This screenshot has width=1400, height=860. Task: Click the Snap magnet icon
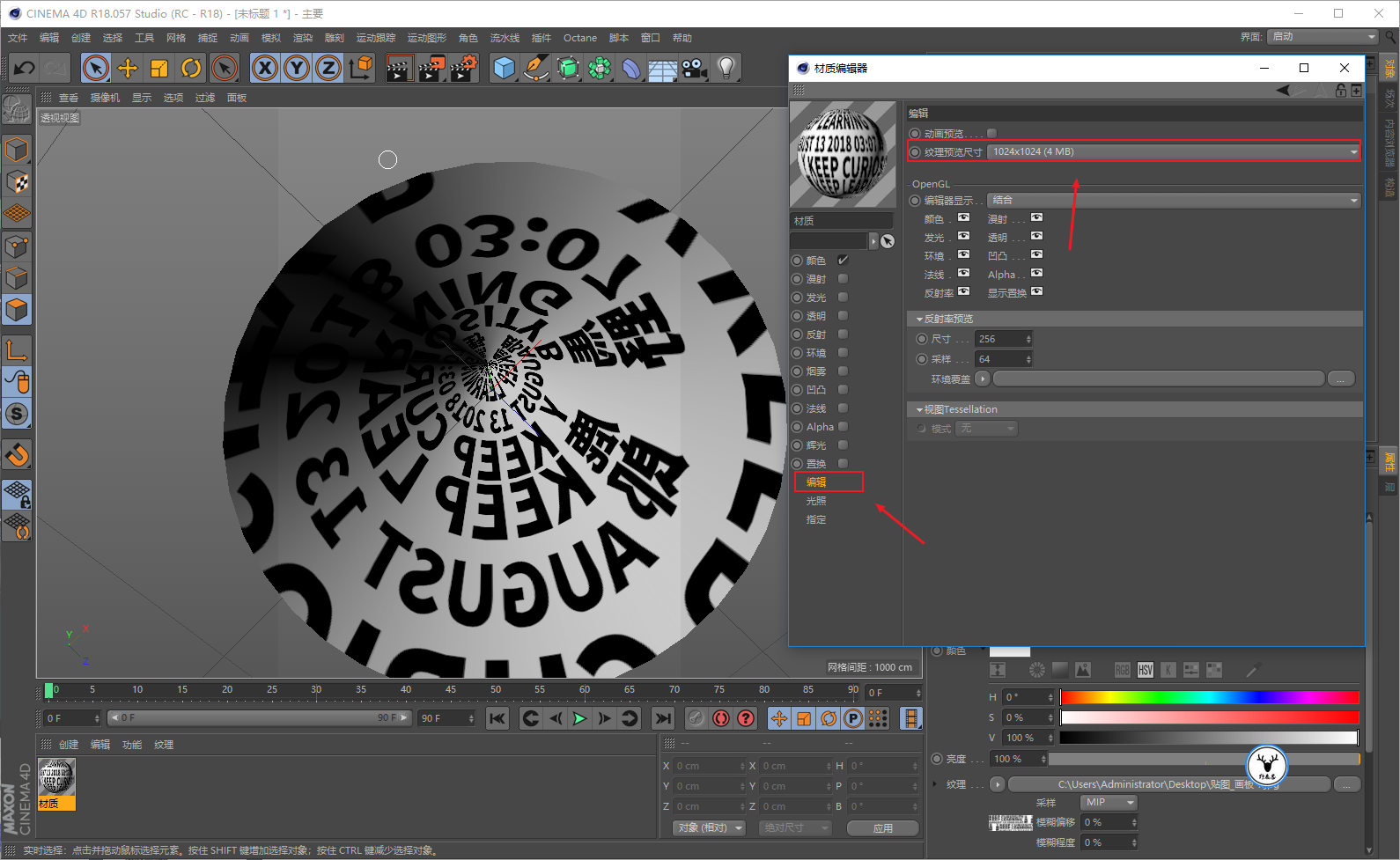17,454
